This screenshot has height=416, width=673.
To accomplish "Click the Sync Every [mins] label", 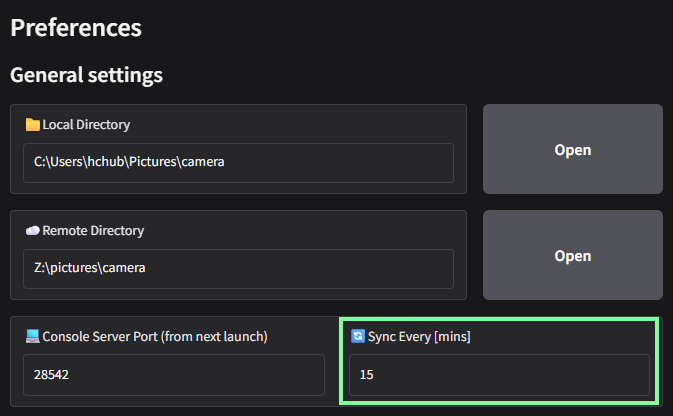I will coord(419,337).
